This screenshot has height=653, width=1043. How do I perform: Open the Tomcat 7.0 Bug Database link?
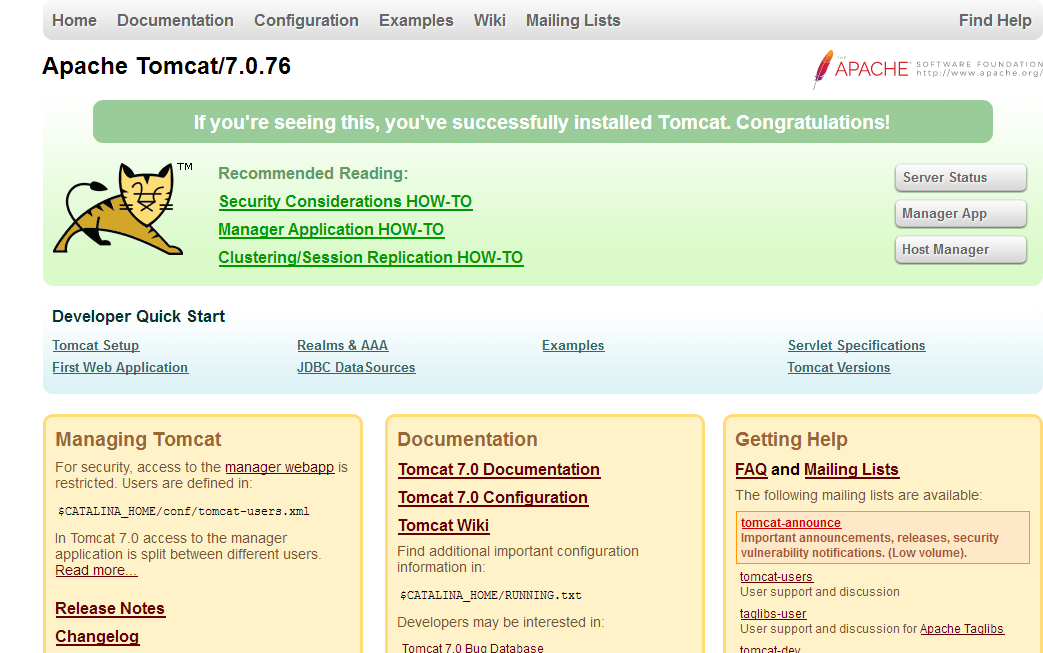(x=472, y=648)
